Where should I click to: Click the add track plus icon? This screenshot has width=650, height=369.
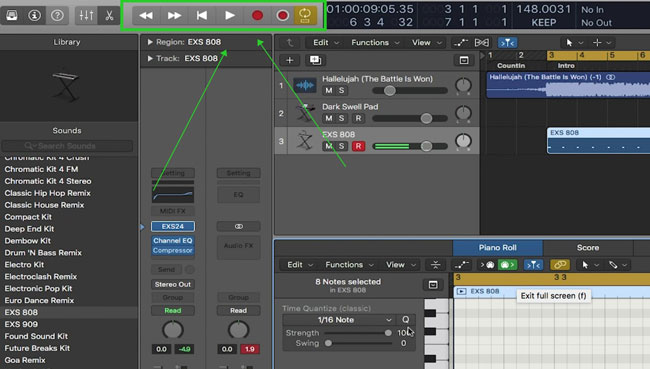290,61
